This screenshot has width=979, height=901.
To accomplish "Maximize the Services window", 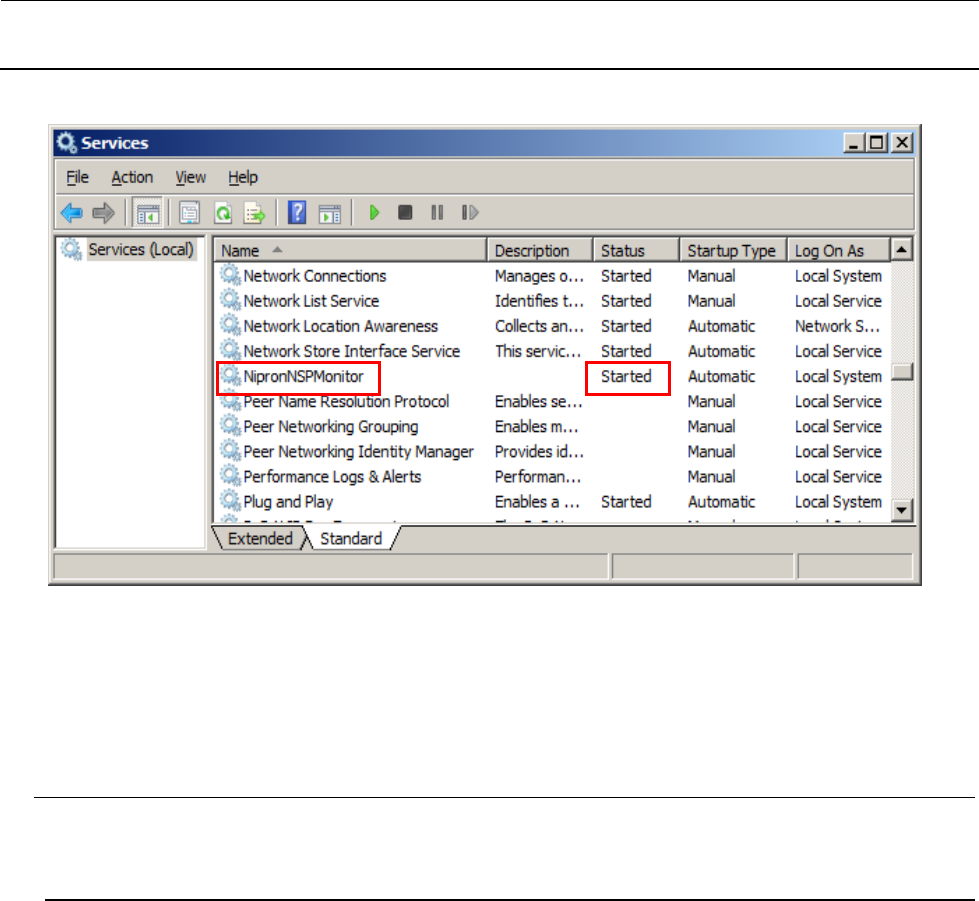I will point(877,143).
